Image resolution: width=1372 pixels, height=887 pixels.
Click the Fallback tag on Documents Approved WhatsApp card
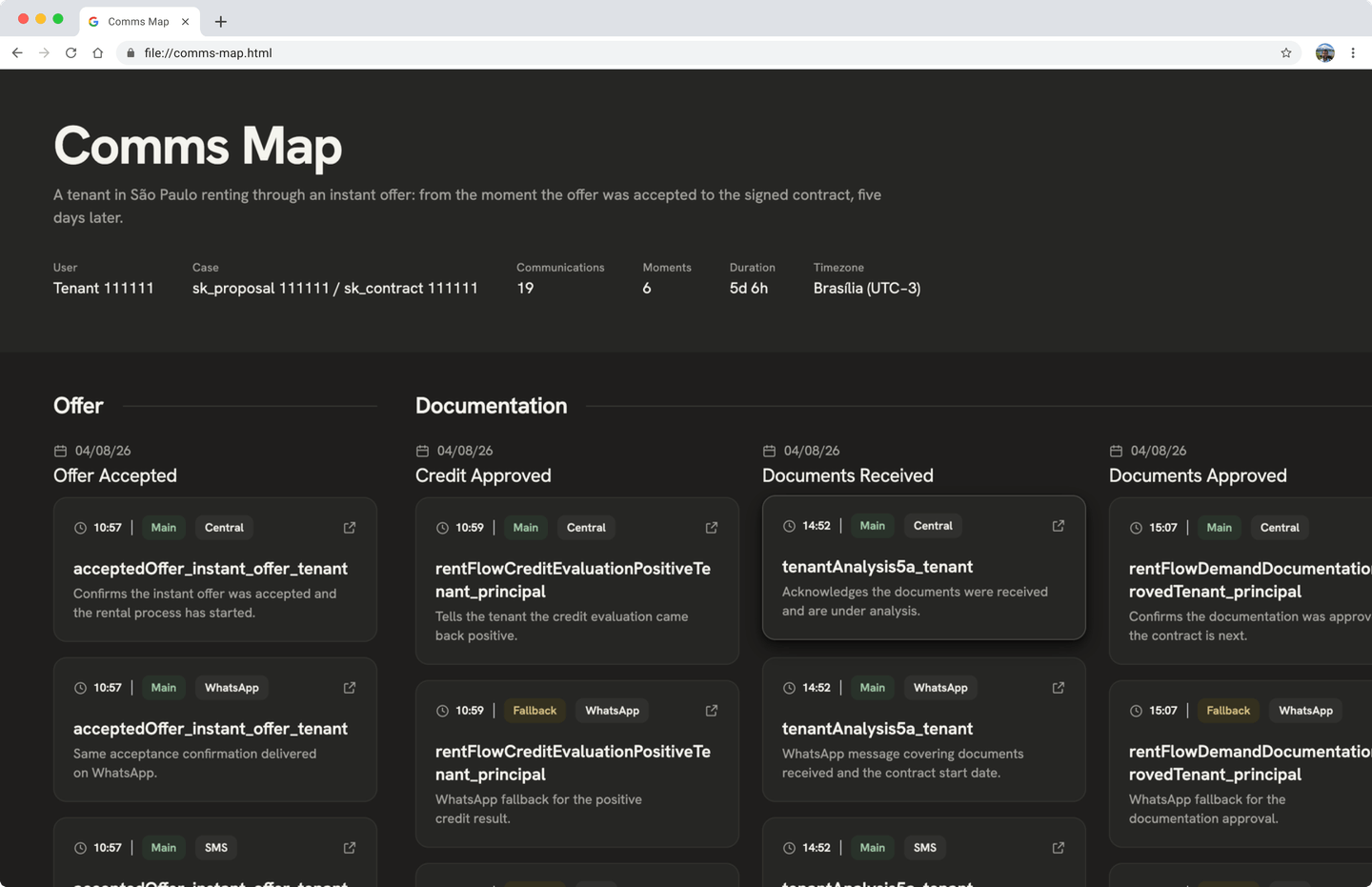1228,711
